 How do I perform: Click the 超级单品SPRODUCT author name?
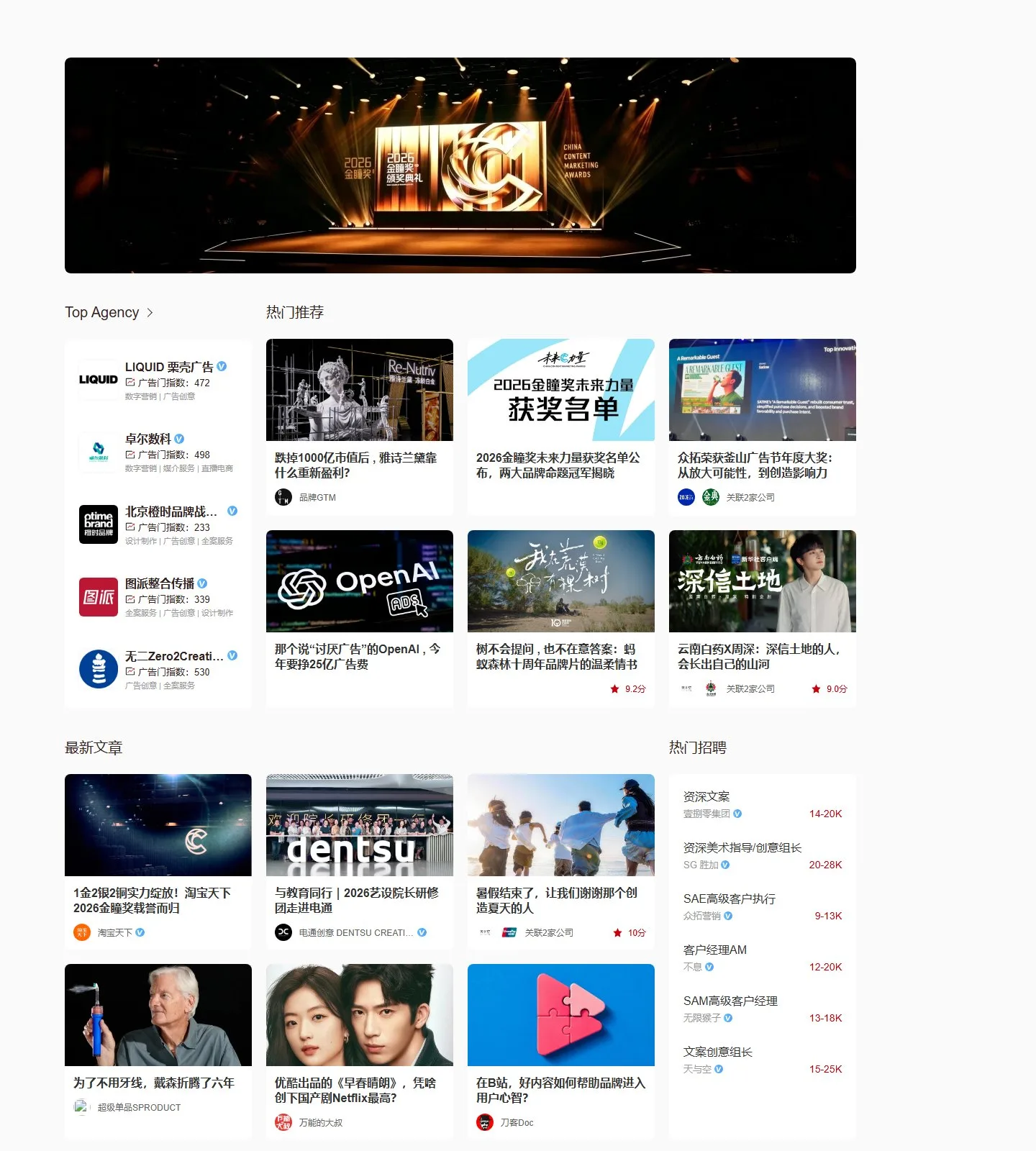point(139,1108)
